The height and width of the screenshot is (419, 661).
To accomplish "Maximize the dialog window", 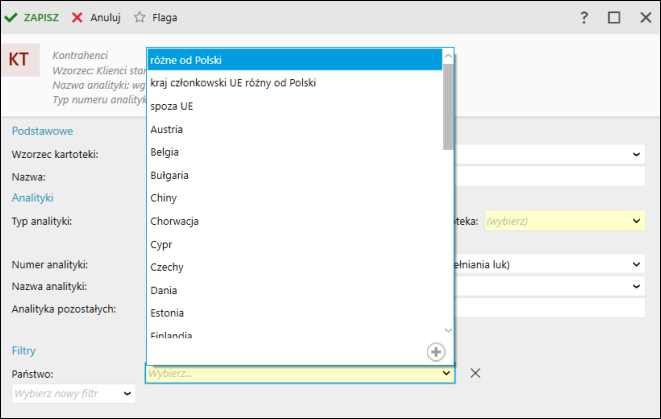I will coord(614,17).
